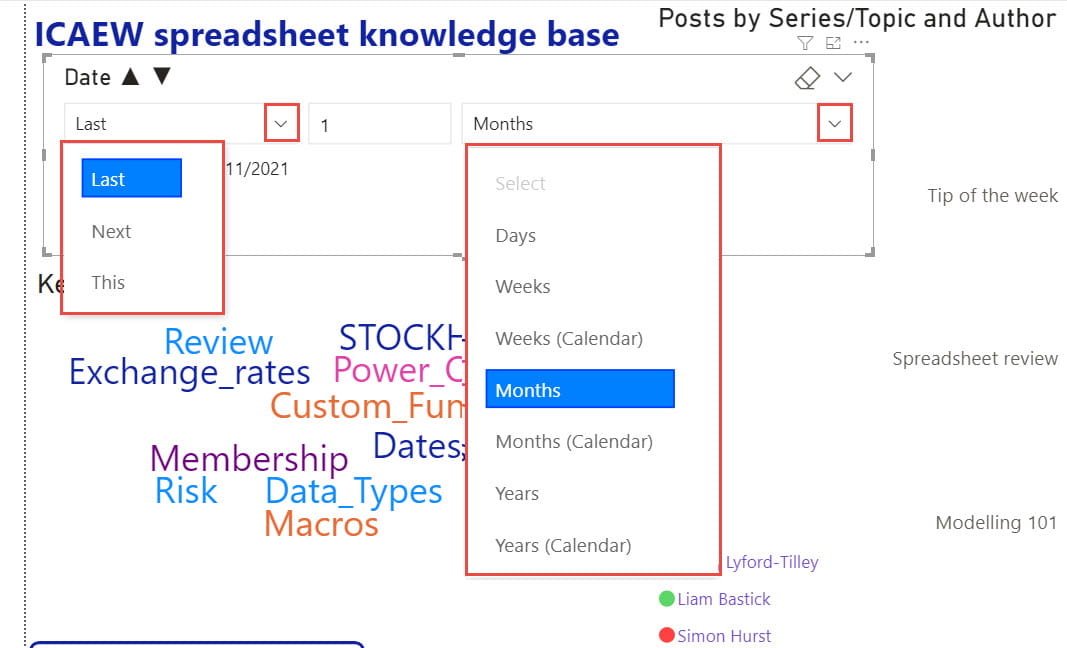Click the filter funnel icon on slicer

(805, 43)
